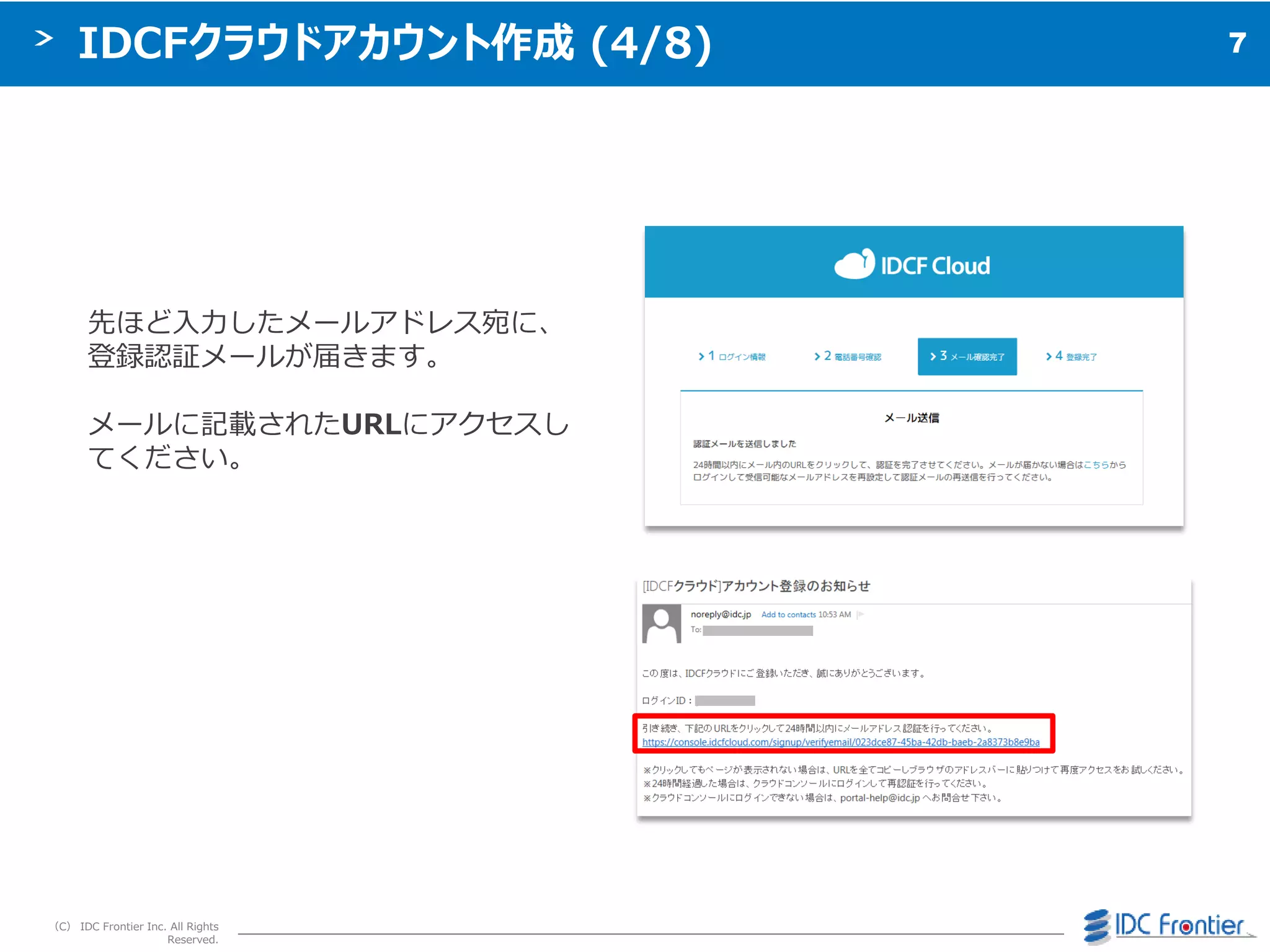Click the slide title IDCFクラウドアカウント作成
The height and width of the screenshot is (952, 1270).
[x=396, y=43]
